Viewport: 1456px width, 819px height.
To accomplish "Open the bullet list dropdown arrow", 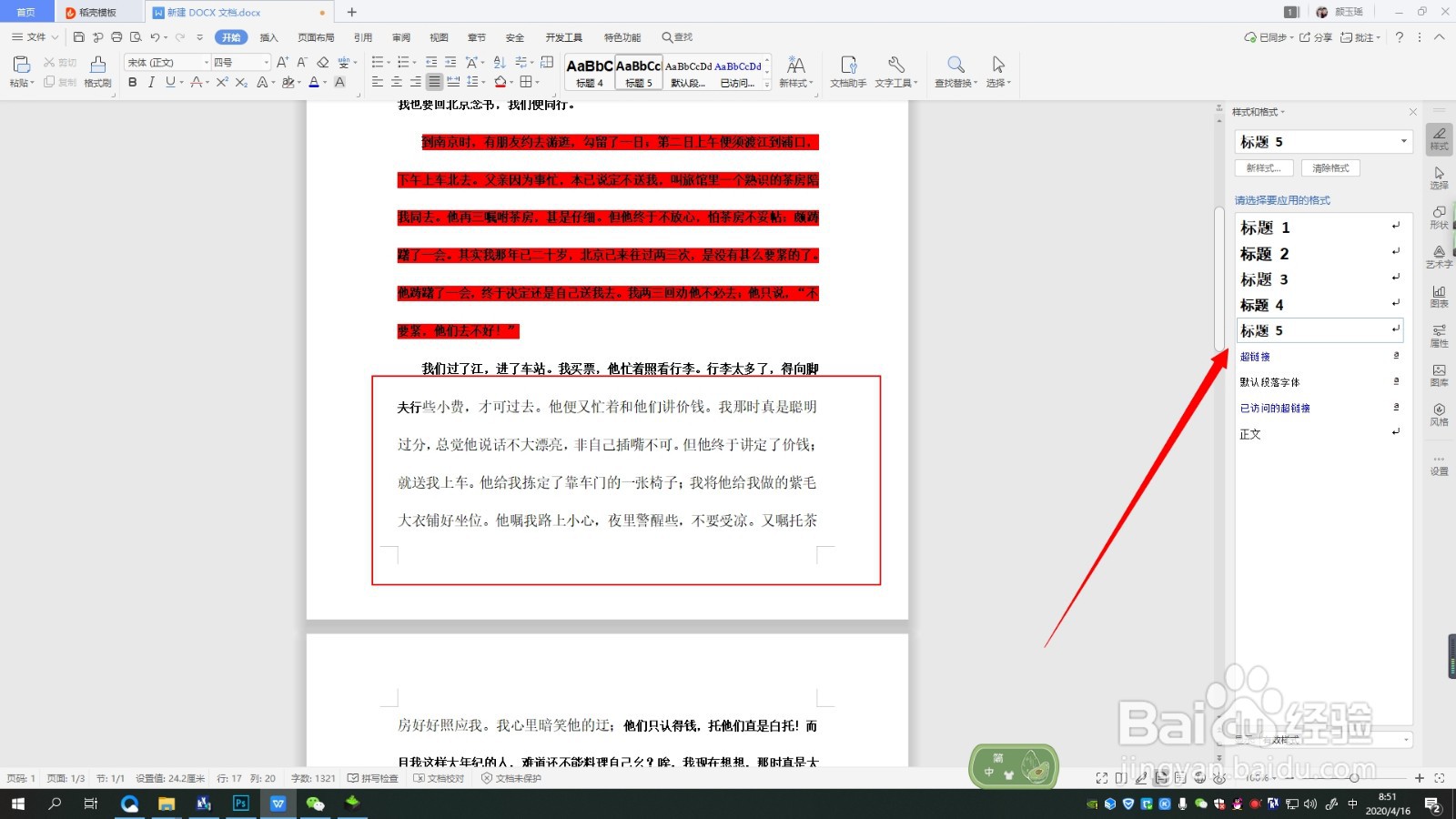I will (x=389, y=62).
